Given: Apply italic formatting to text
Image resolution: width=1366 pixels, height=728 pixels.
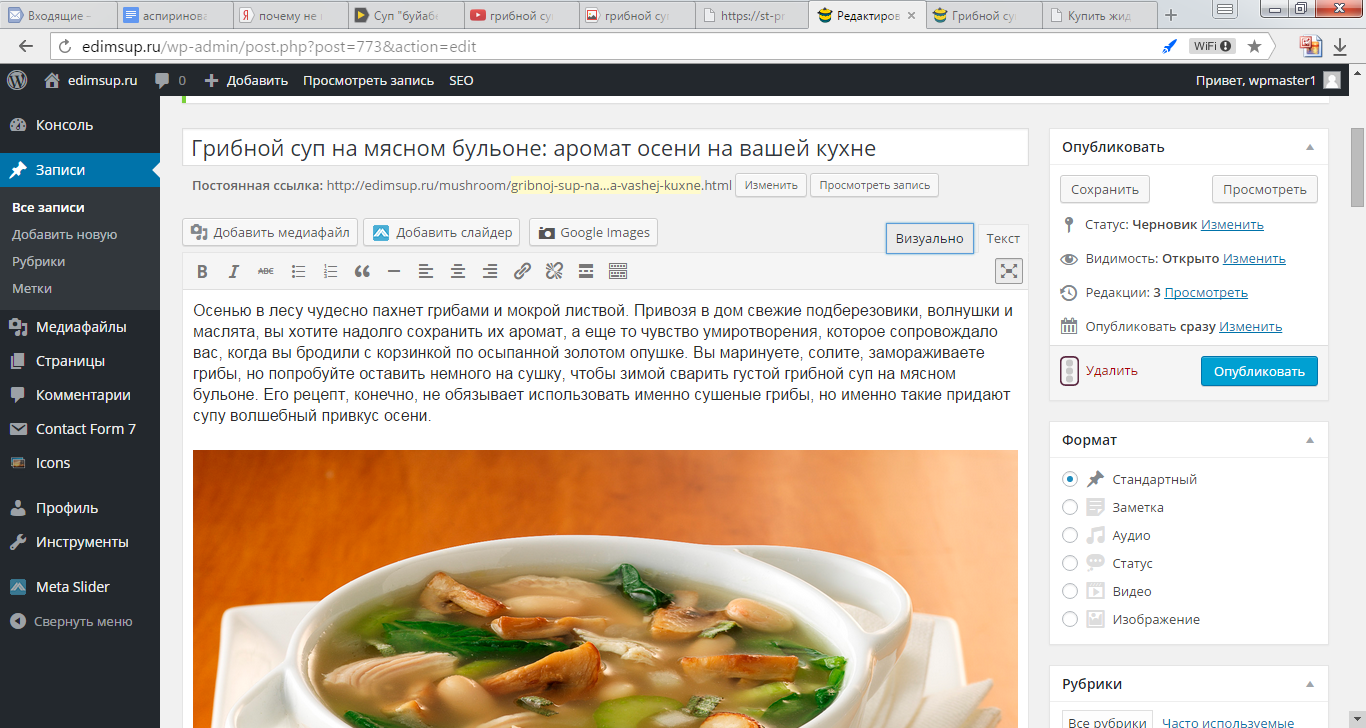Looking at the screenshot, I should [x=233, y=270].
